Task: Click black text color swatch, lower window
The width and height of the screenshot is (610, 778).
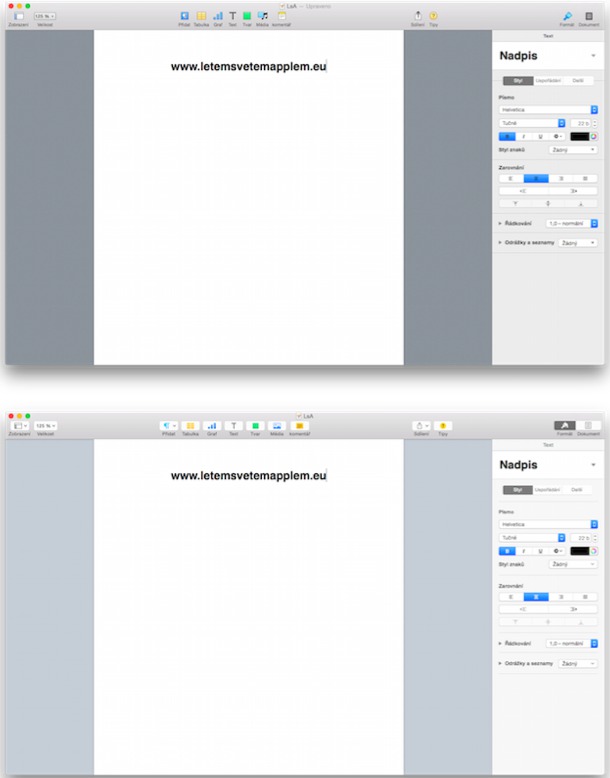Action: pos(579,551)
